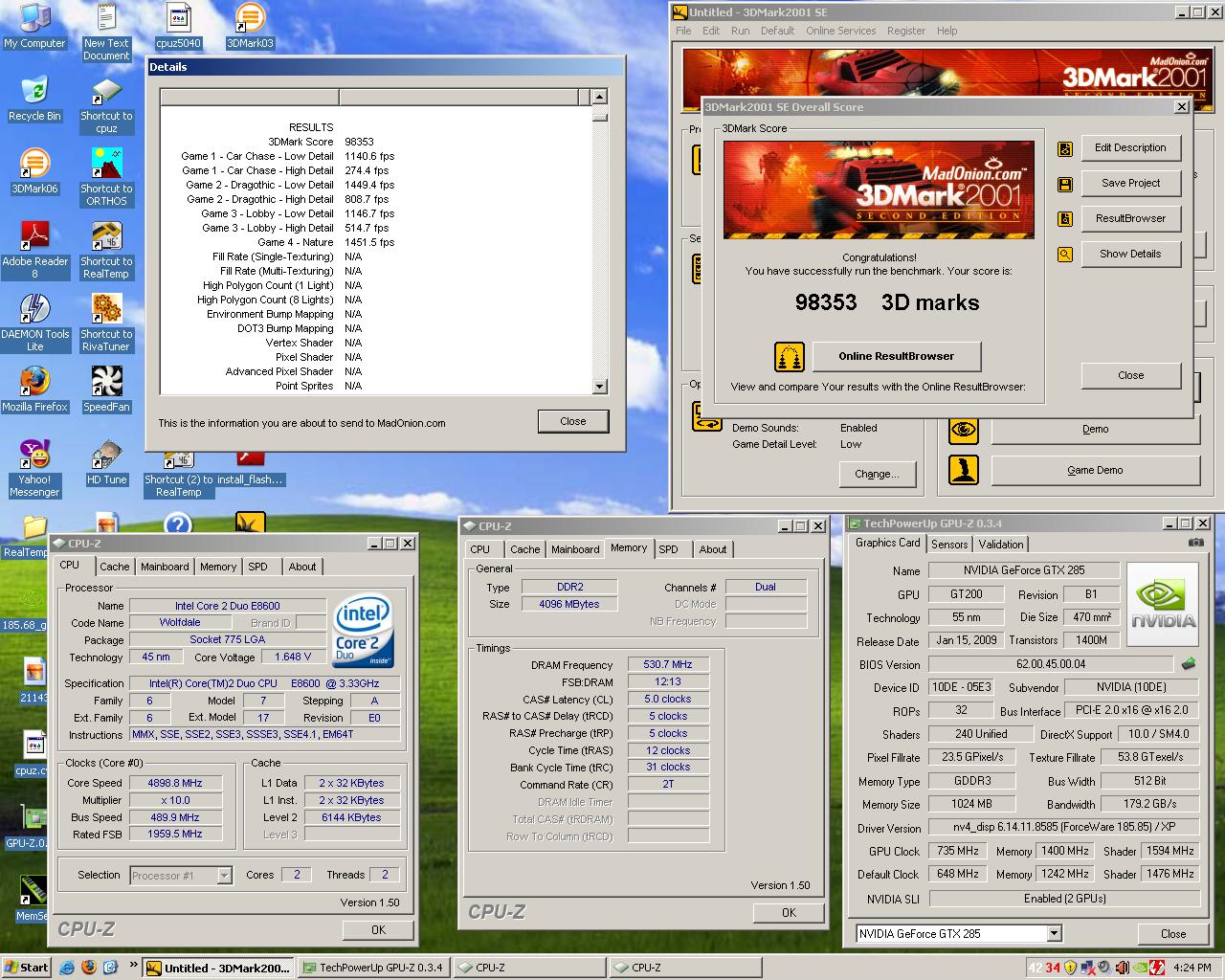
Task: Click Online ResultBrowser headphone icon
Action: 790,357
